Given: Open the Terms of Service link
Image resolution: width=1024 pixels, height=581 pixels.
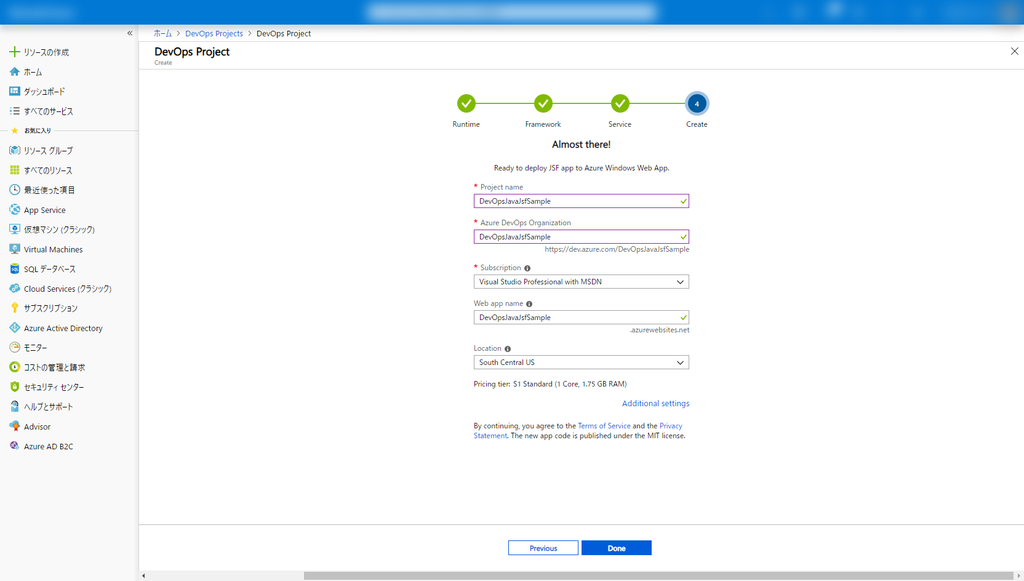Looking at the screenshot, I should coord(604,426).
